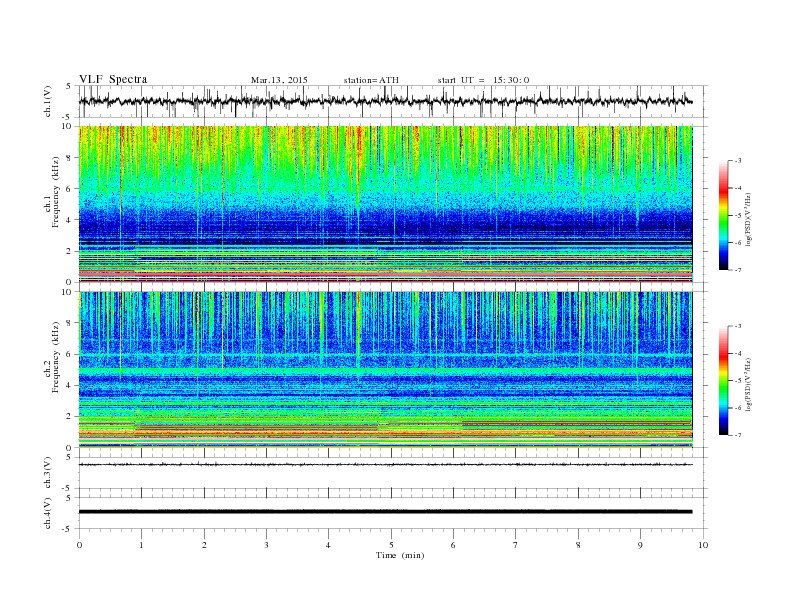Click time axis tick label "9"
792x612 pixels.
point(640,545)
